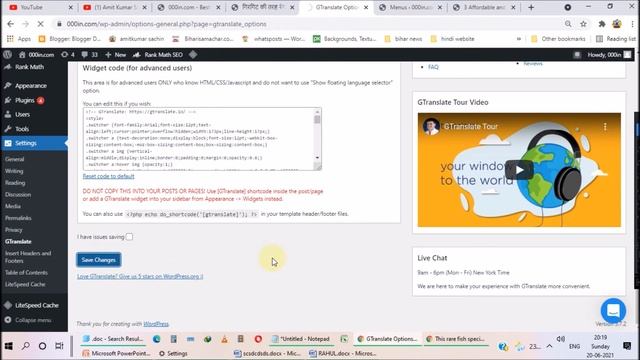640x360 pixels.
Task: Open the Plugins menu
Action: pos(24,100)
